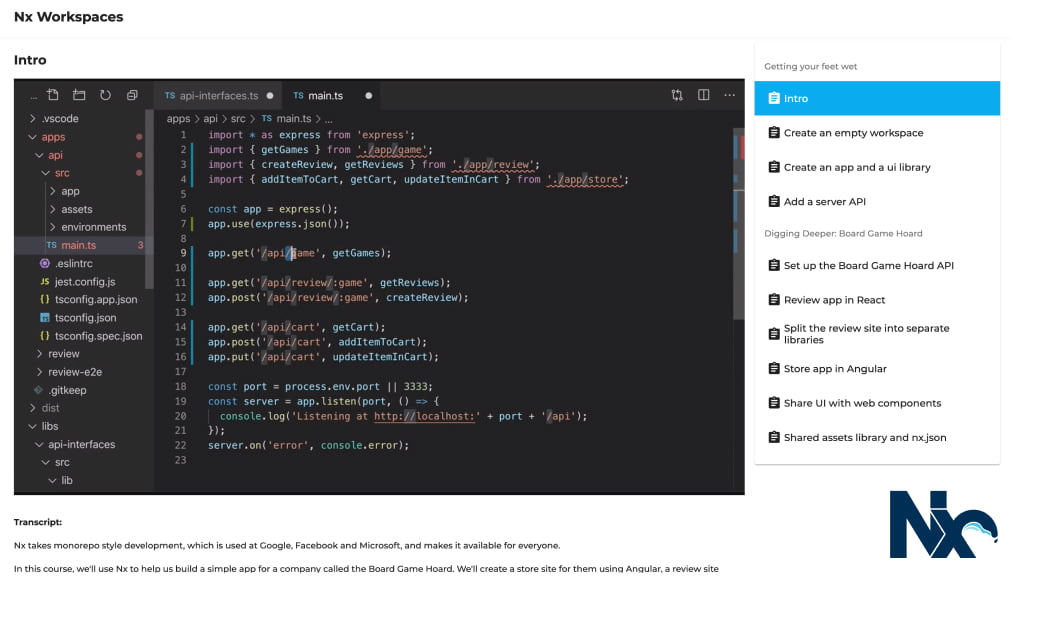Expand the assets folder

pyautogui.click(x=76, y=209)
